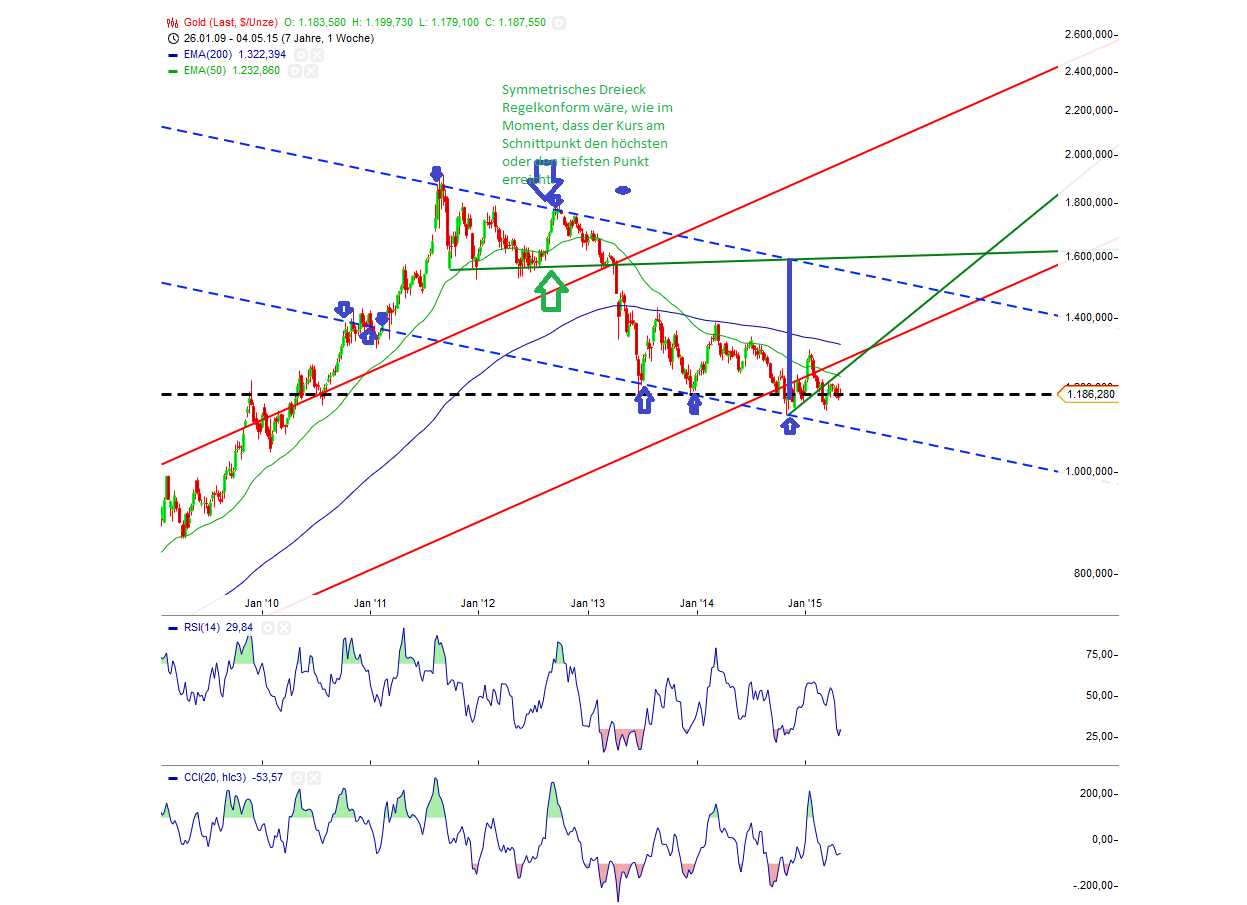Click the Jan '15 axis label

806,603
